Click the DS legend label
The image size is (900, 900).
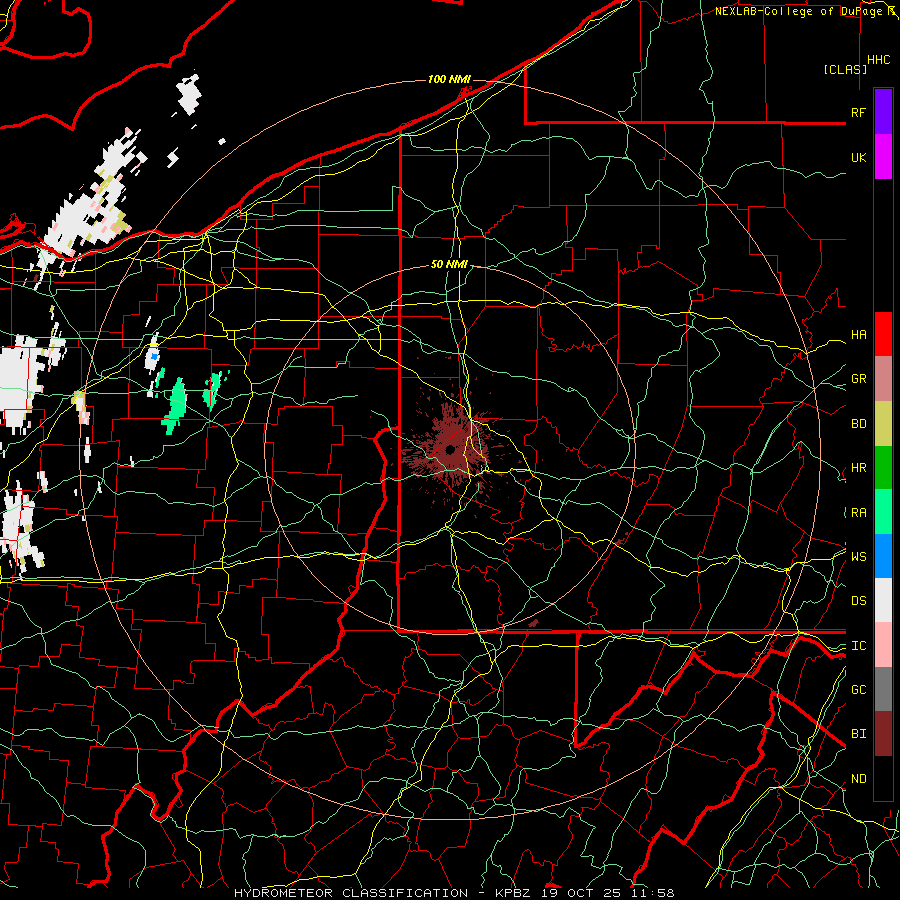pos(859,601)
